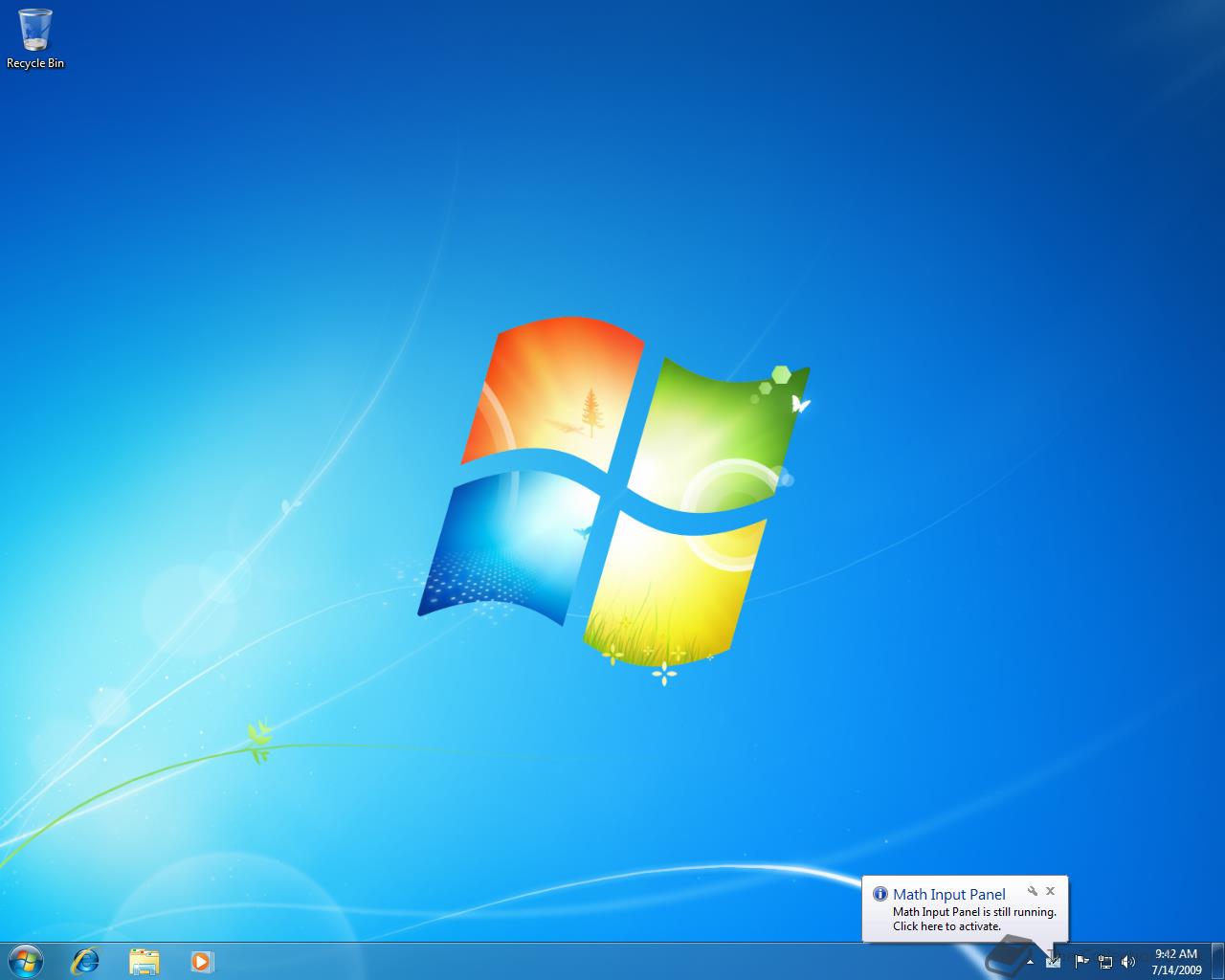Click the blue info icon in the balloon
The width and height of the screenshot is (1225, 980).
(880, 895)
